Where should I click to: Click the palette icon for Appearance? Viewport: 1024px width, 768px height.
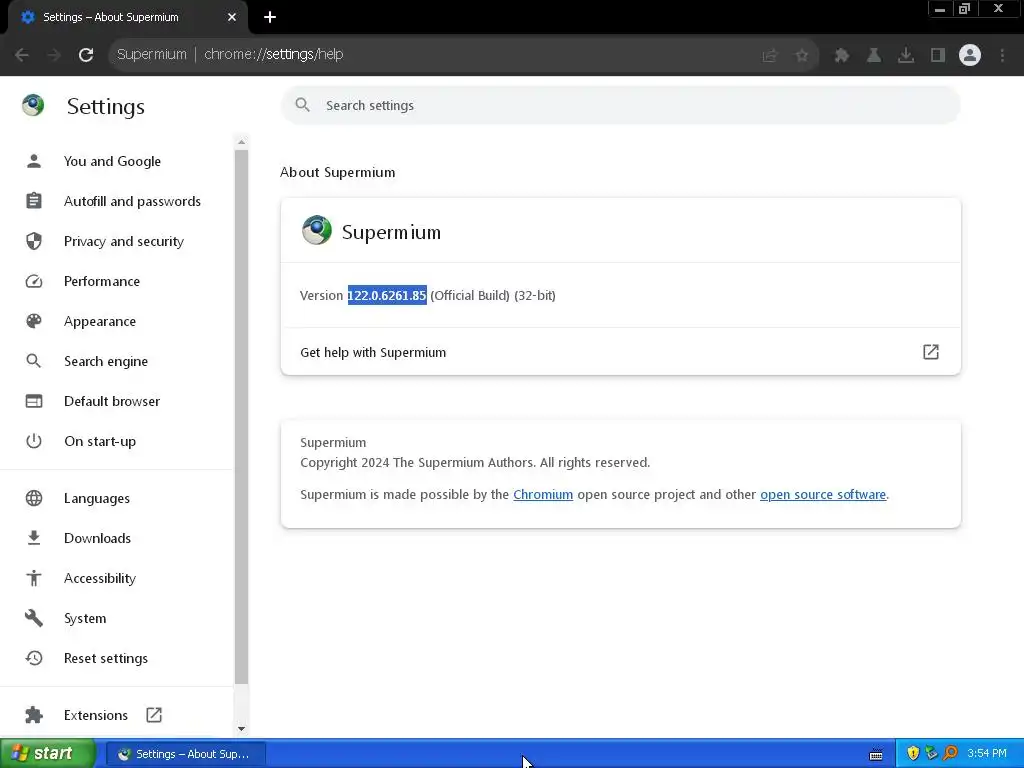[34, 321]
